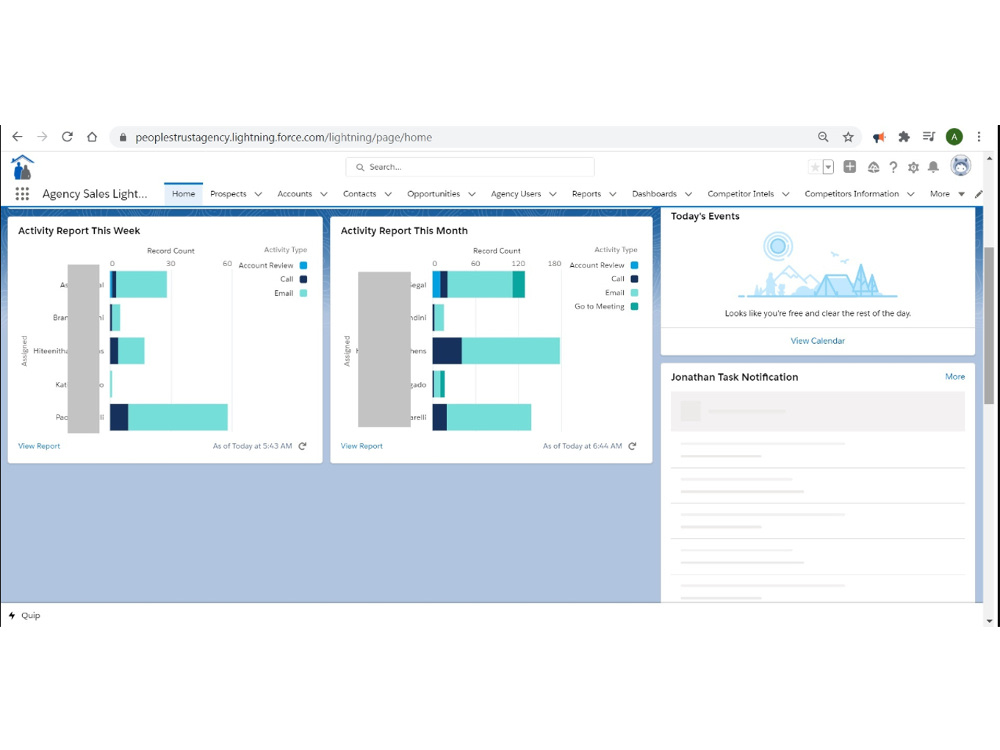Click the weekly Call legend swatch

coord(304,279)
